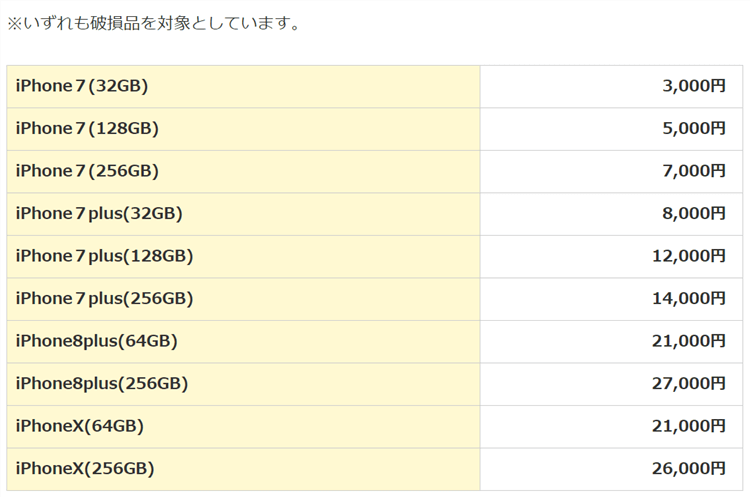The width and height of the screenshot is (750, 497).
Task: Click the 3,000円 price
Action: click(x=693, y=86)
